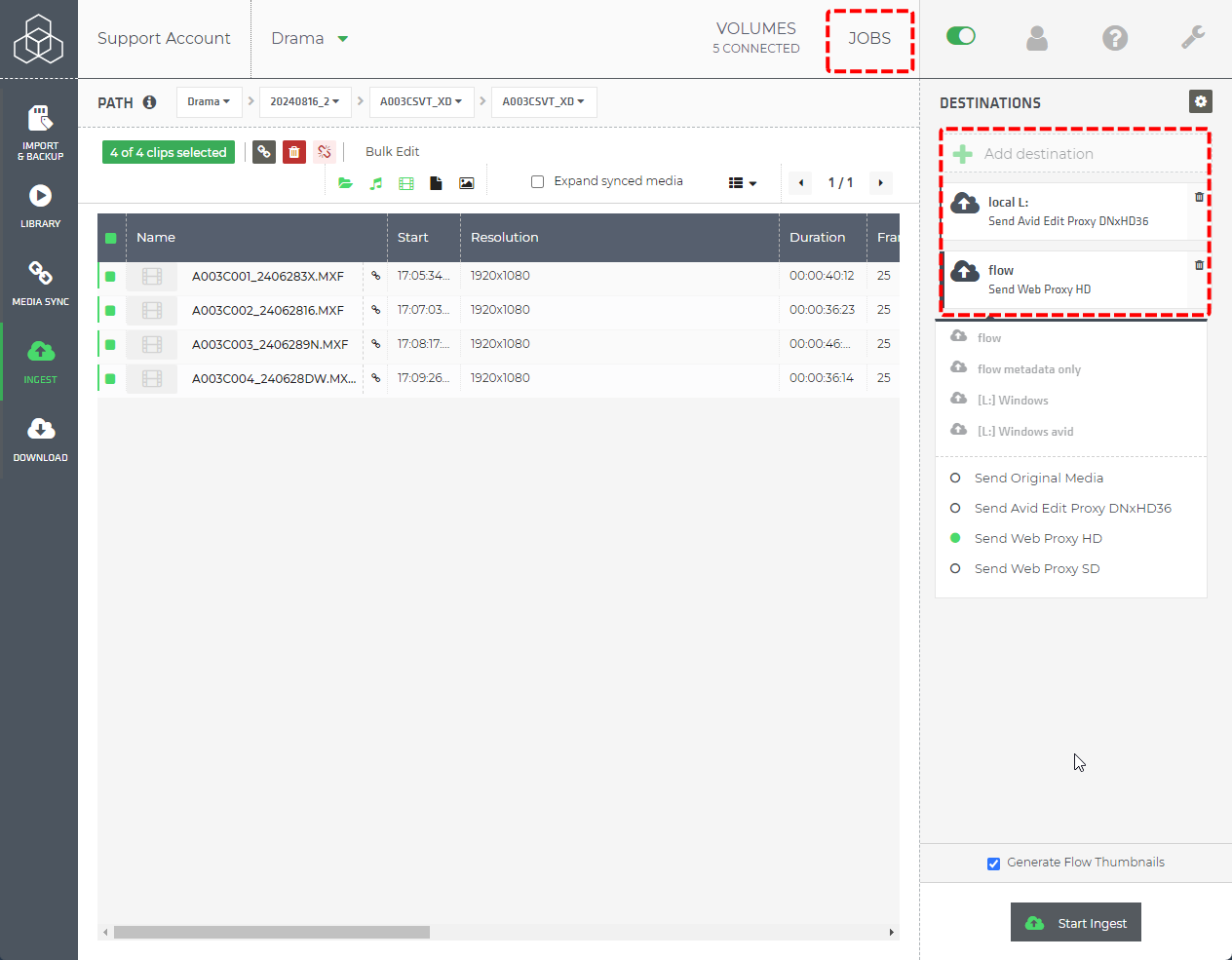The height and width of the screenshot is (960, 1232).
Task: Open the JOBS tab
Action: coord(869,40)
